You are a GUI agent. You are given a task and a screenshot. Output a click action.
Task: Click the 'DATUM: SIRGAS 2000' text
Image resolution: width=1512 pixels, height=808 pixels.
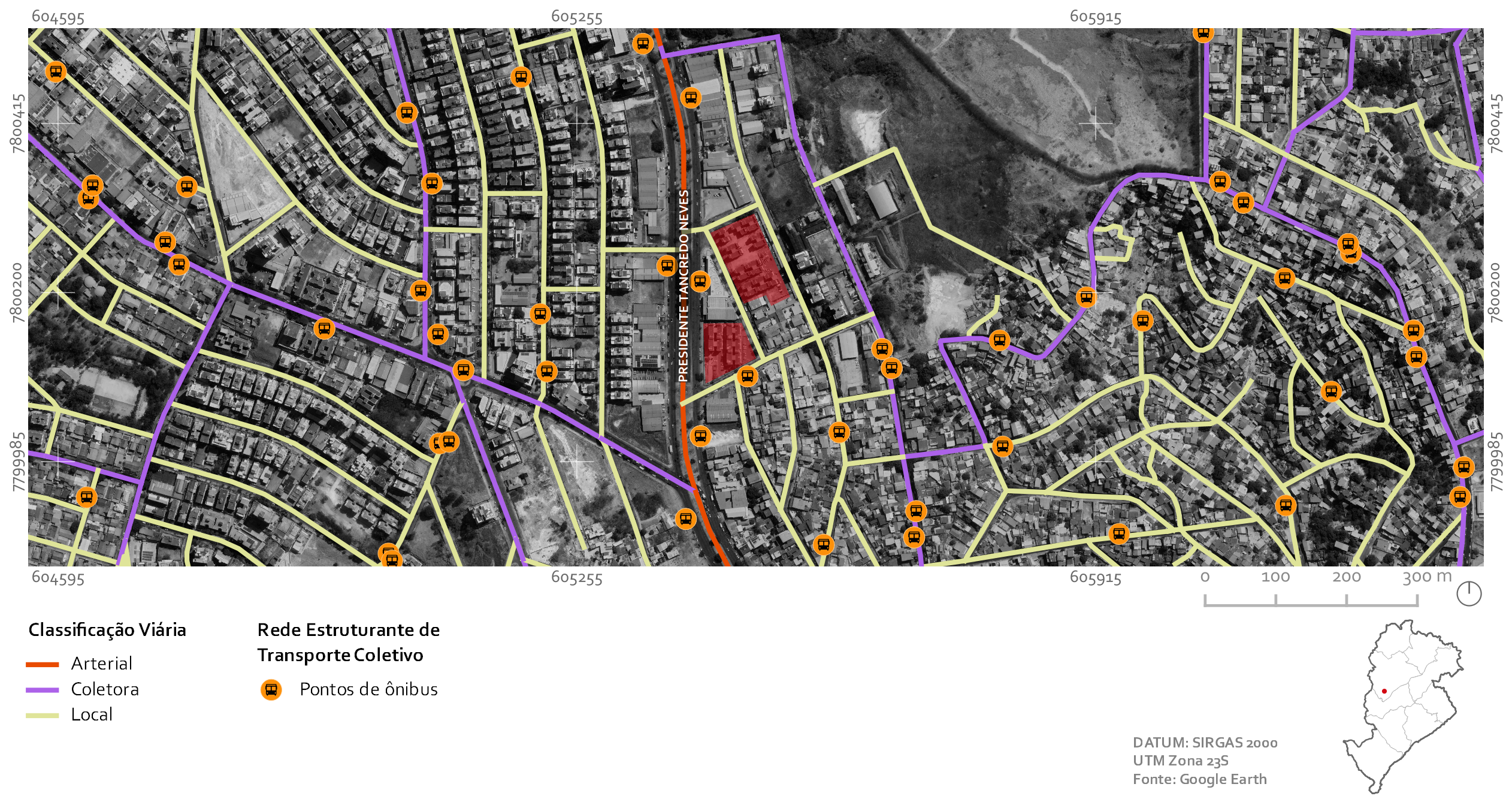(x=1205, y=743)
